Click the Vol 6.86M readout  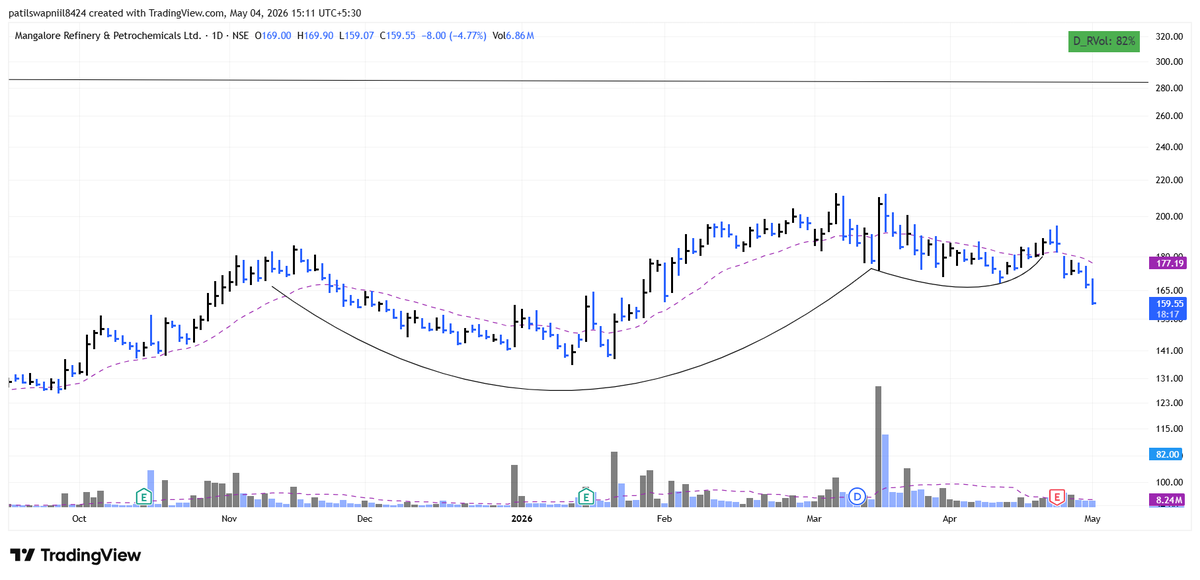(514, 36)
